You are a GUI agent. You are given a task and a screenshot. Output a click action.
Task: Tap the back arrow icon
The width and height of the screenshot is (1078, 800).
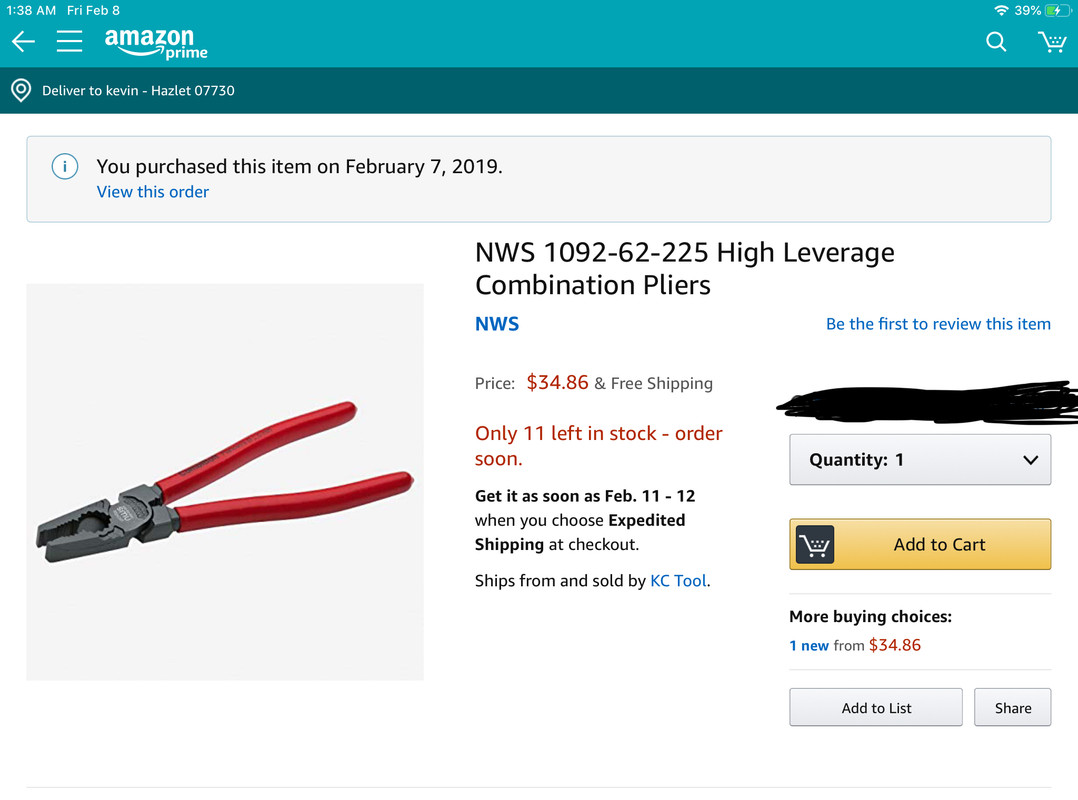click(x=23, y=42)
